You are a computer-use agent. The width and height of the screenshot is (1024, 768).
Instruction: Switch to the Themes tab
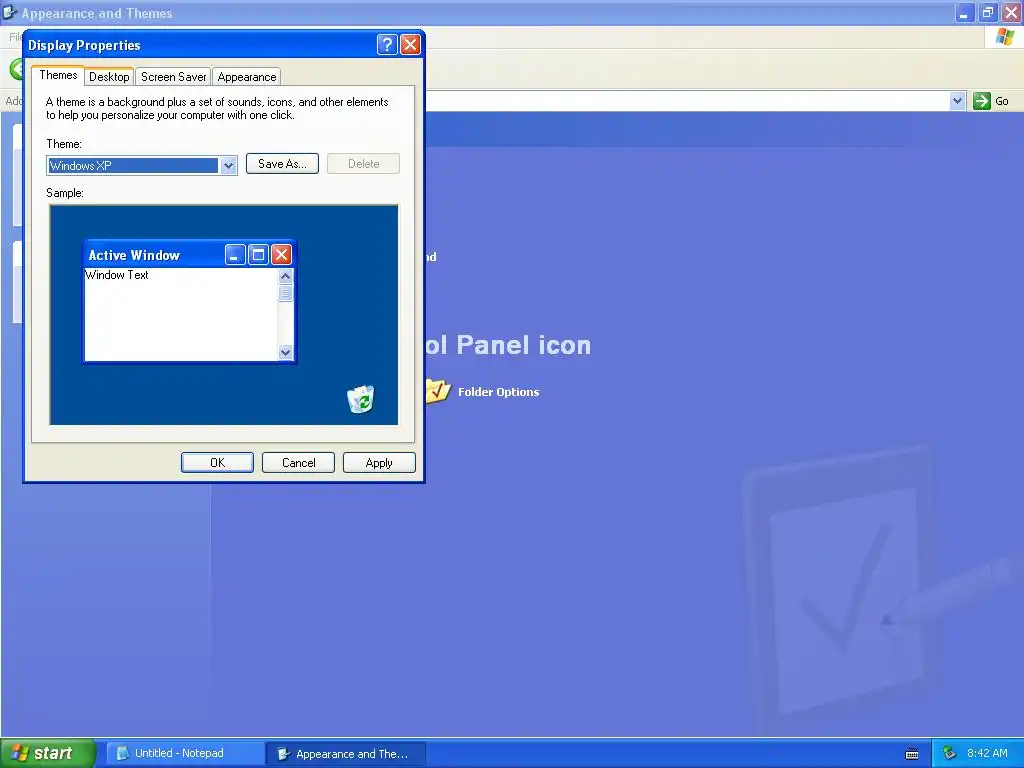(58, 75)
